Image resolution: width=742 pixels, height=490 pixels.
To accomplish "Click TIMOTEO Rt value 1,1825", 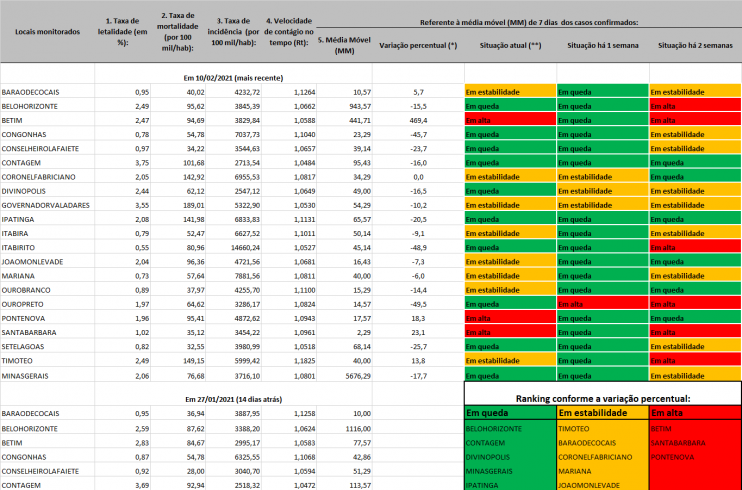I will [304, 361].
